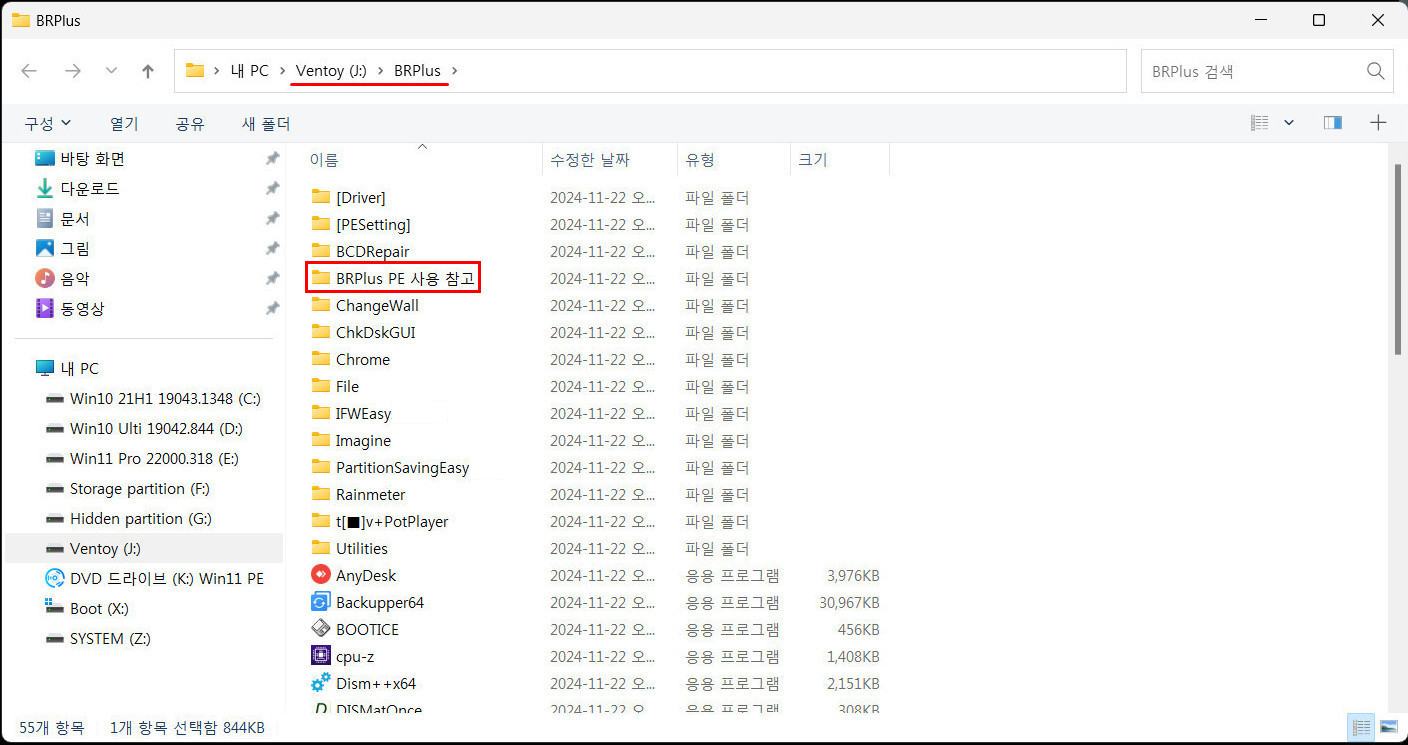
Task: Select the AnyDesk application icon
Action: tap(320, 575)
